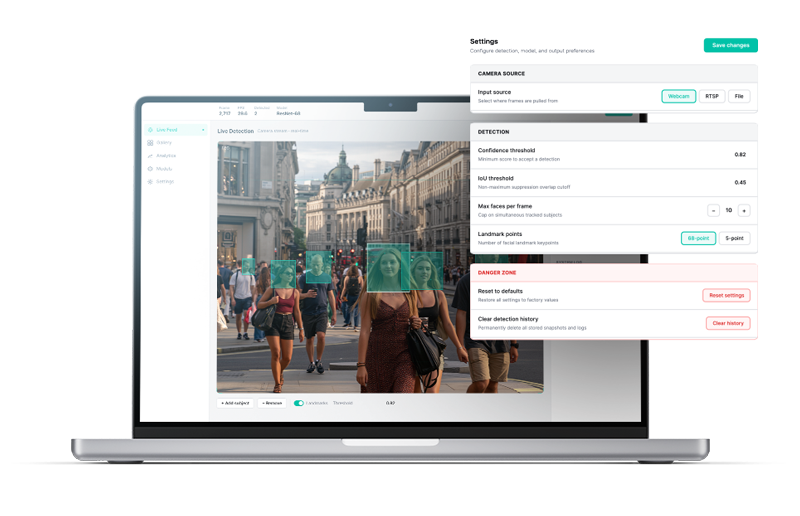This screenshot has height=516, width=800.
Task: Click the Live Detection heading
Action: pyautogui.click(x=236, y=131)
